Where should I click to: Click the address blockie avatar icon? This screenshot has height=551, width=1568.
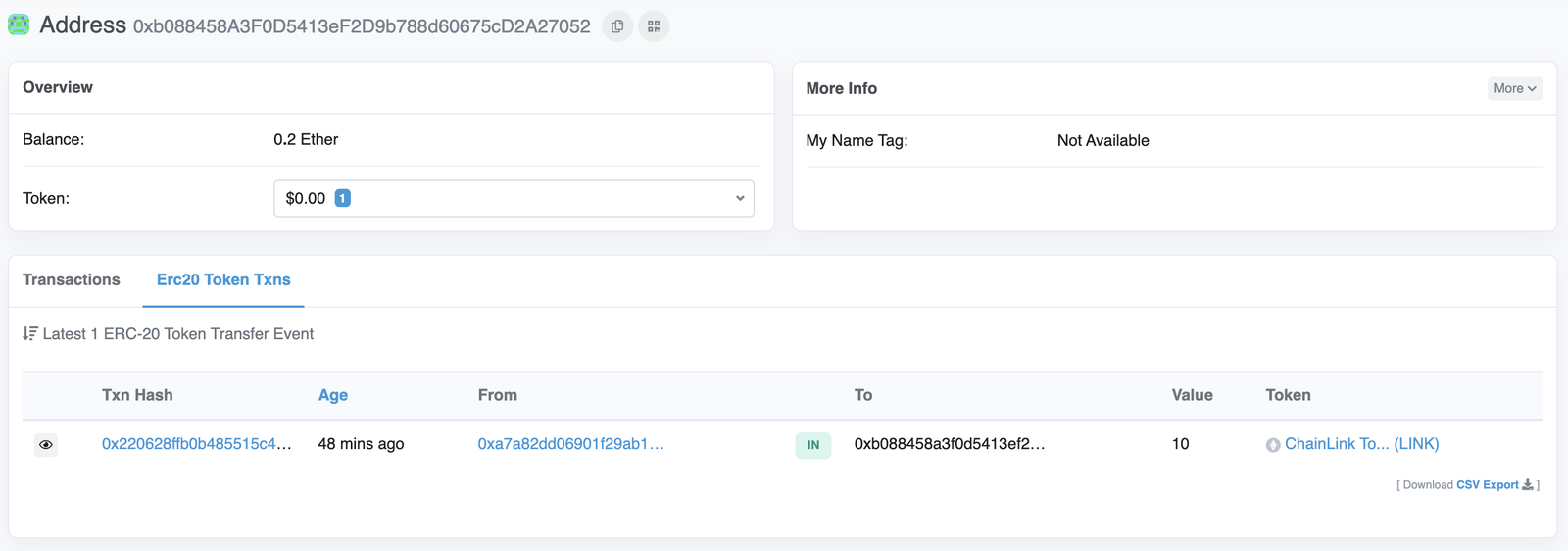19,25
